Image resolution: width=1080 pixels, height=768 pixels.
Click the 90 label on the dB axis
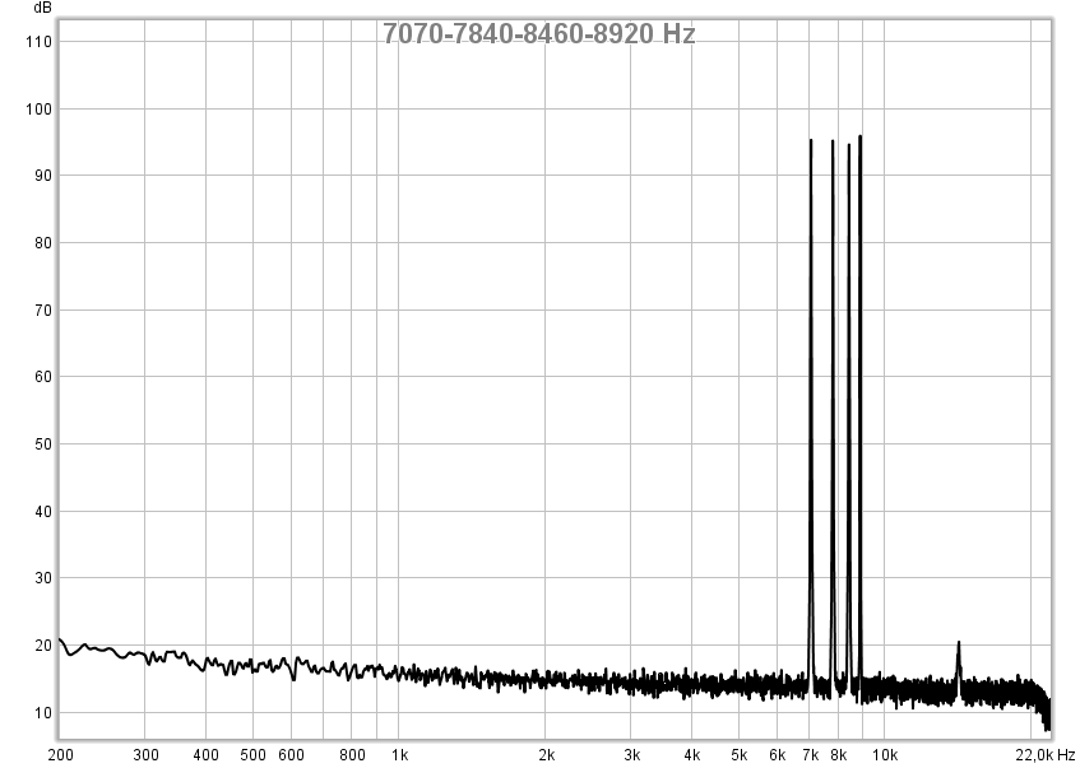point(44,175)
